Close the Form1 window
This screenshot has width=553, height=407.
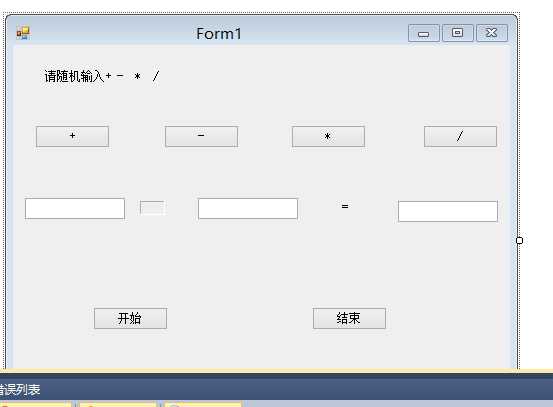pos(492,33)
